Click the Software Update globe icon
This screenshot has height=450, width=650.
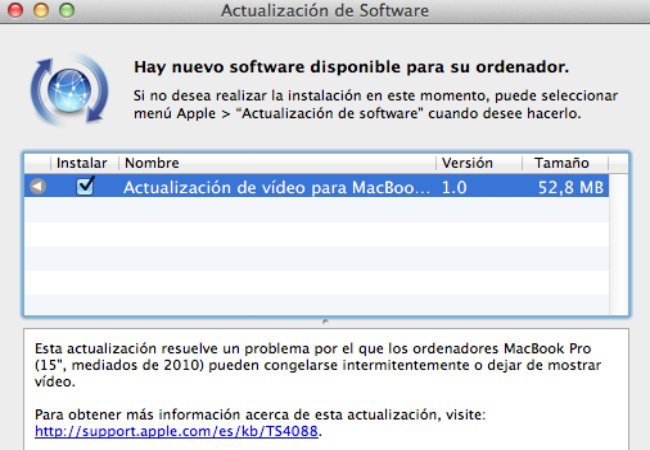[x=67, y=89]
